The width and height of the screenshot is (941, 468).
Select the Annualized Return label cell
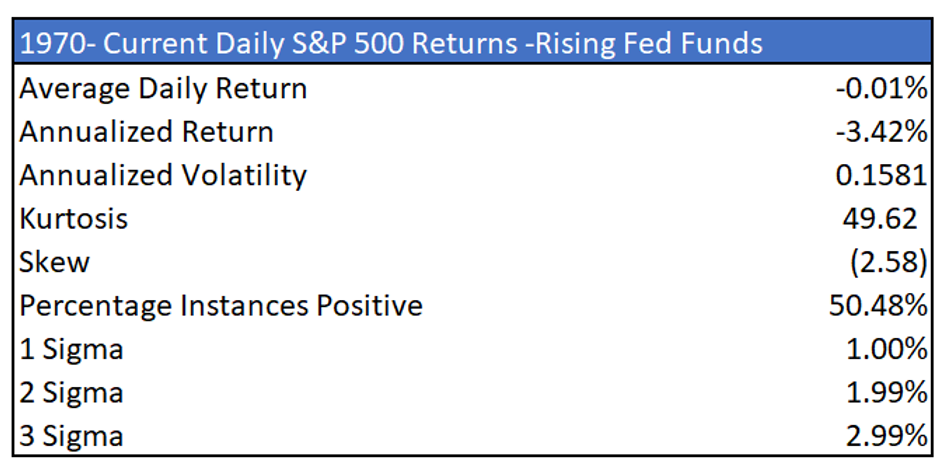point(146,132)
